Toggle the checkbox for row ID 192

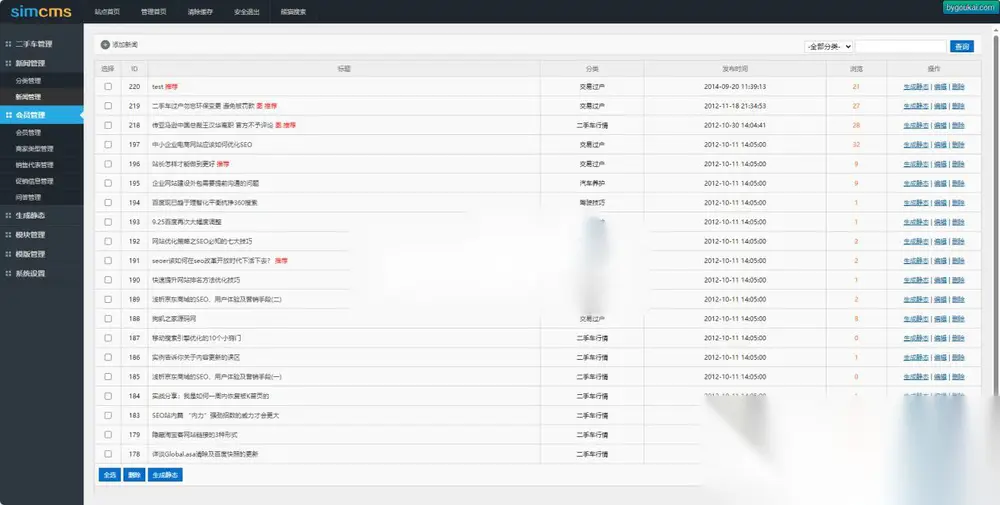point(108,241)
